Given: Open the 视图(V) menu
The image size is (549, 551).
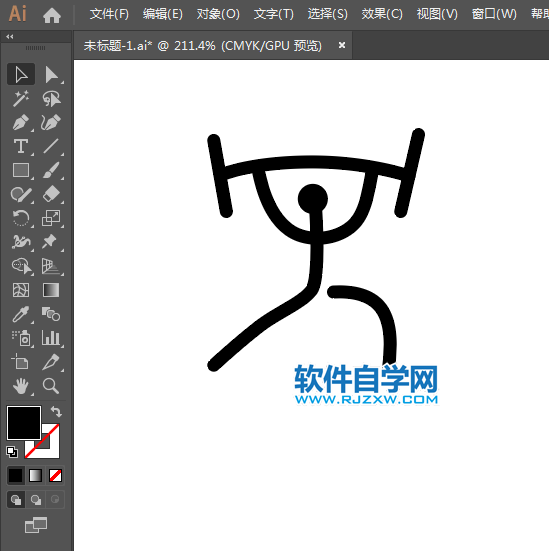Looking at the screenshot, I should (x=437, y=14).
